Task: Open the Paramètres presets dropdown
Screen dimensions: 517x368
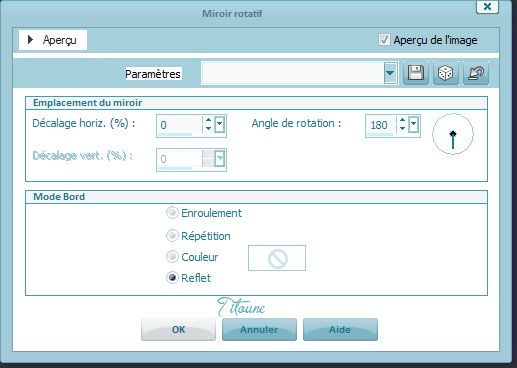Action: pos(390,73)
